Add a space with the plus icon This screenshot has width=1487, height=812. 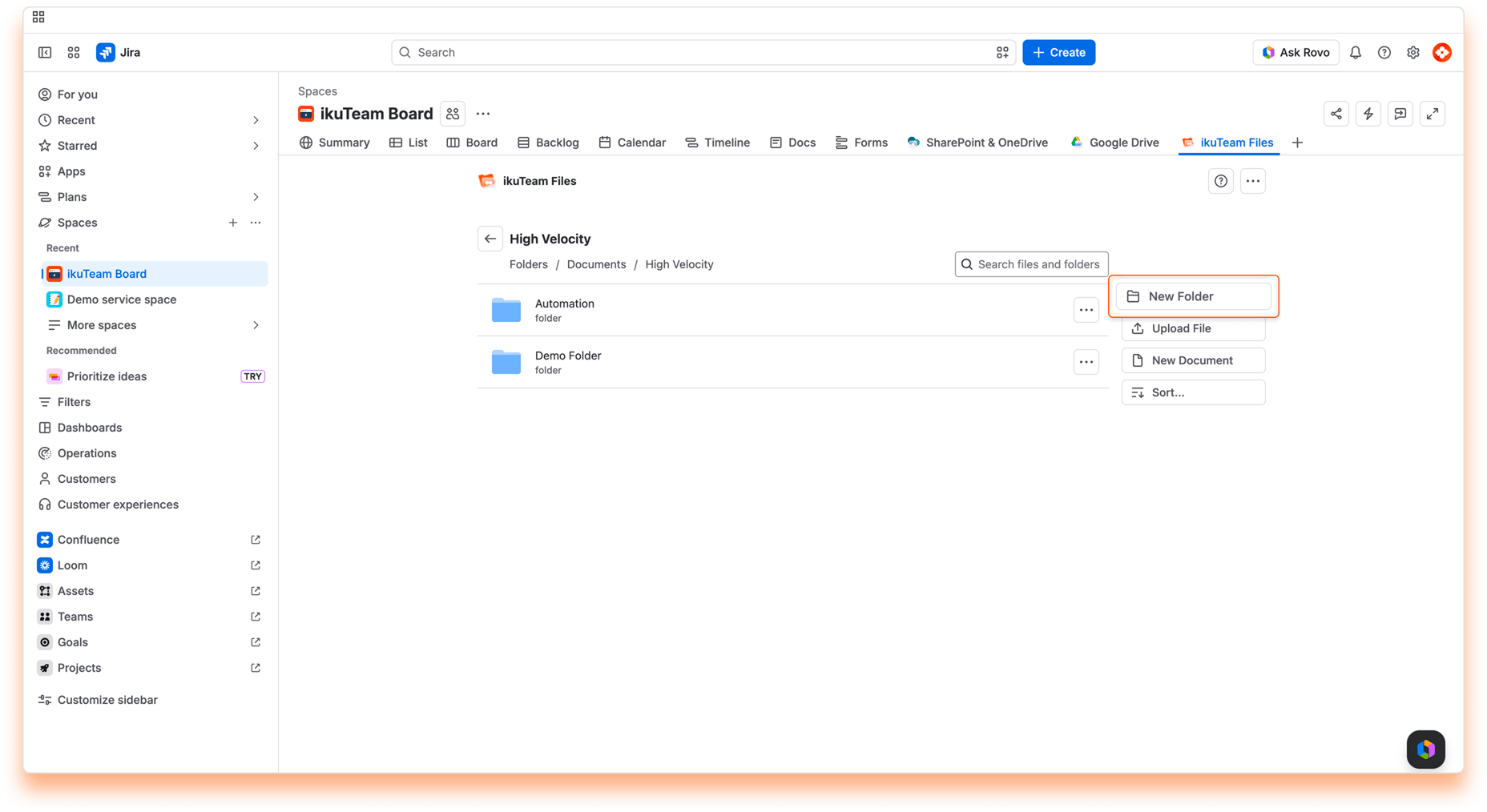click(232, 223)
